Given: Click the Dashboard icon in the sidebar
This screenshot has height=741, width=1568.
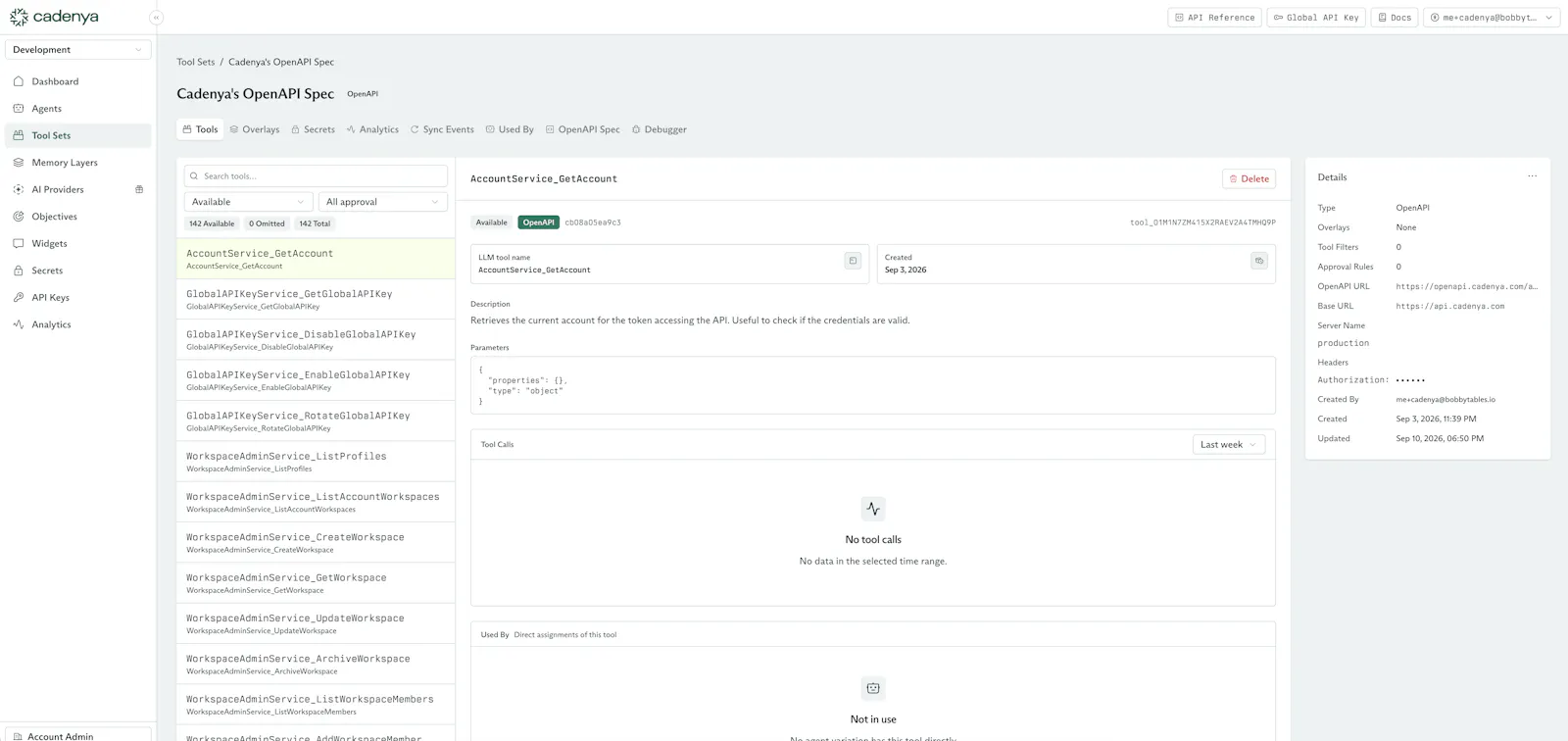Looking at the screenshot, I should point(19,81).
